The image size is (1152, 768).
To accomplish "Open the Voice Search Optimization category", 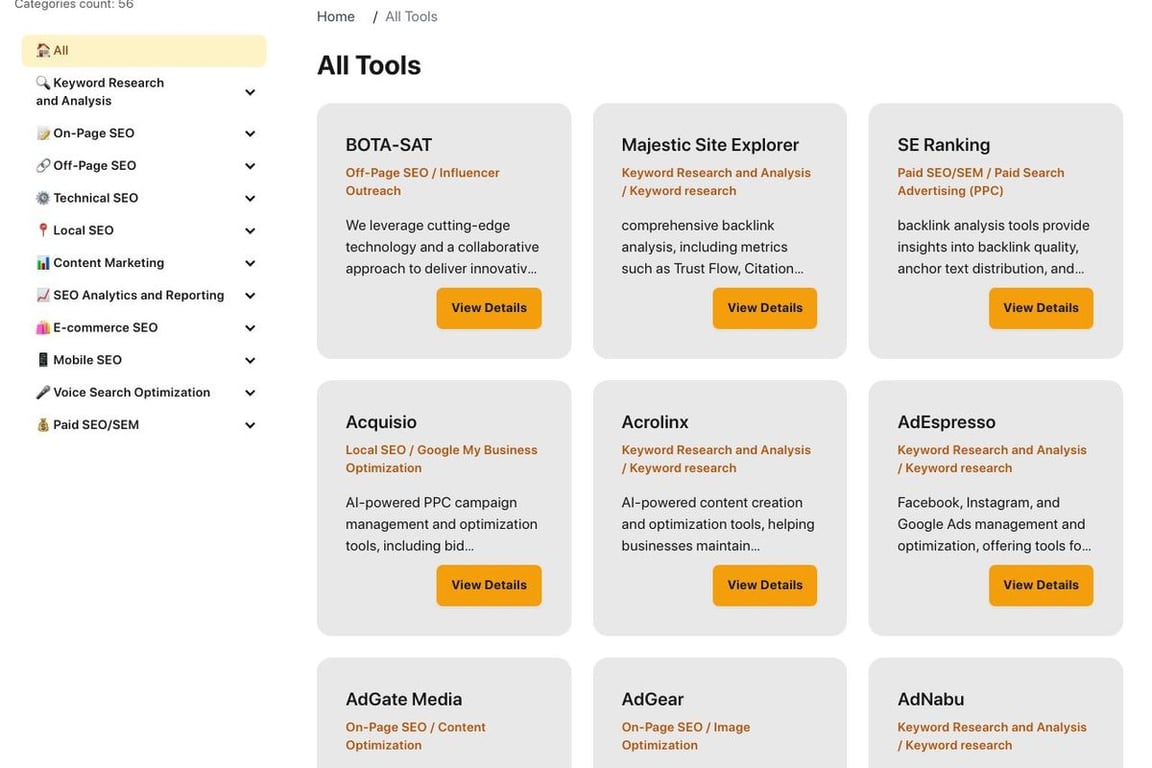I will click(x=132, y=392).
